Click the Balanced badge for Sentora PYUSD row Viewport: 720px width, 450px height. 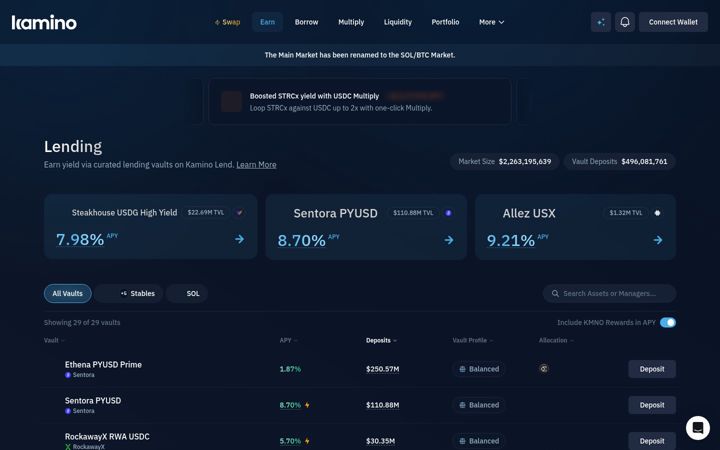[x=479, y=405]
